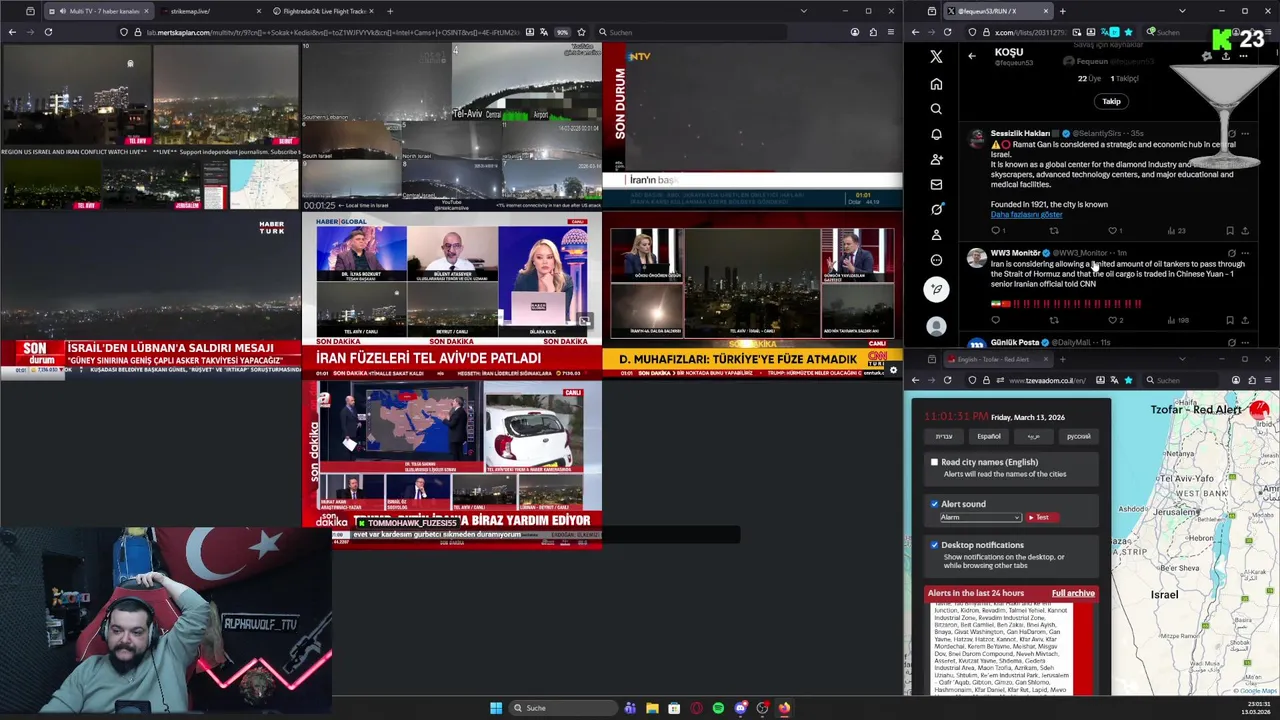Open X Explore search icon

(936, 109)
